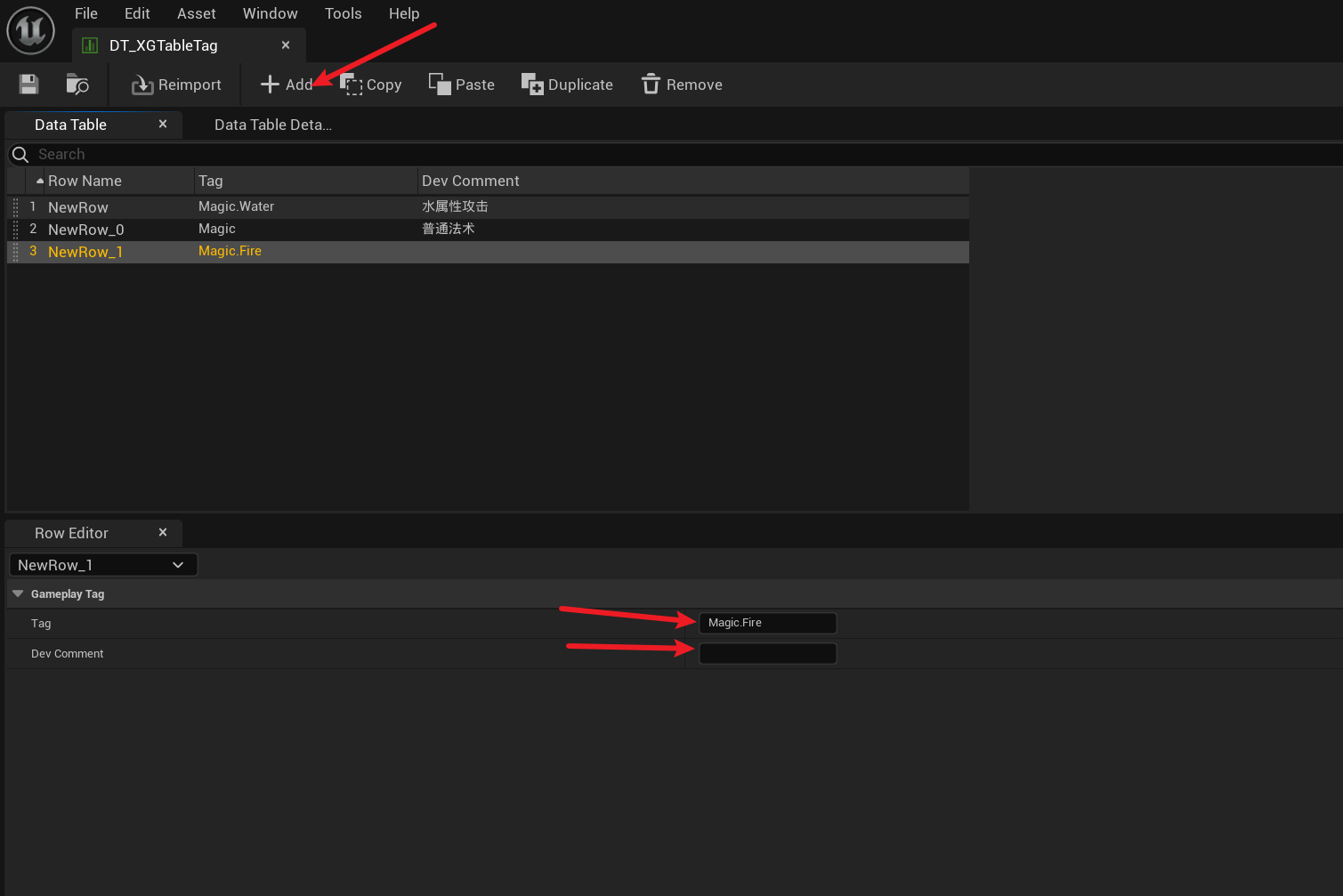Sort by Tag column header

pyautogui.click(x=306, y=181)
